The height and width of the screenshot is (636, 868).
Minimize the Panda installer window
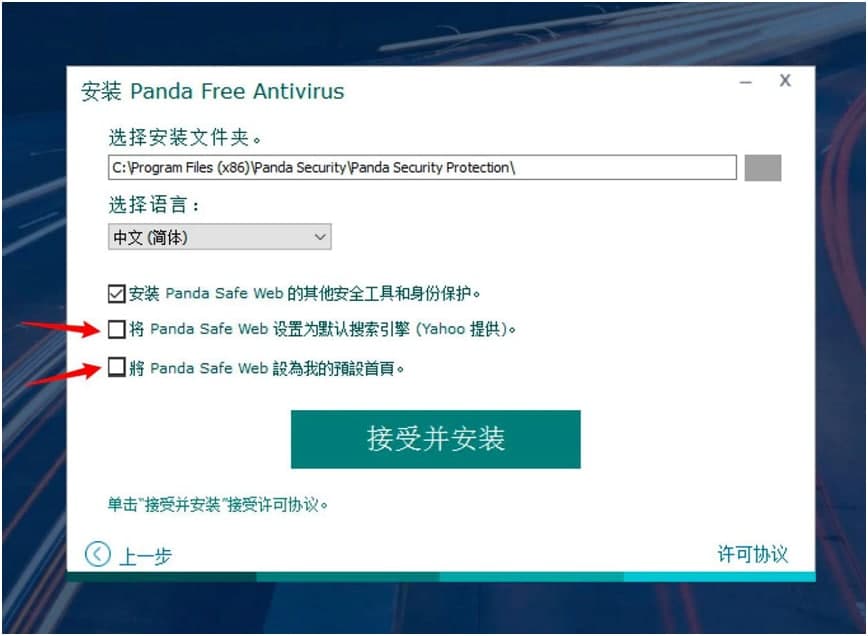point(744,80)
